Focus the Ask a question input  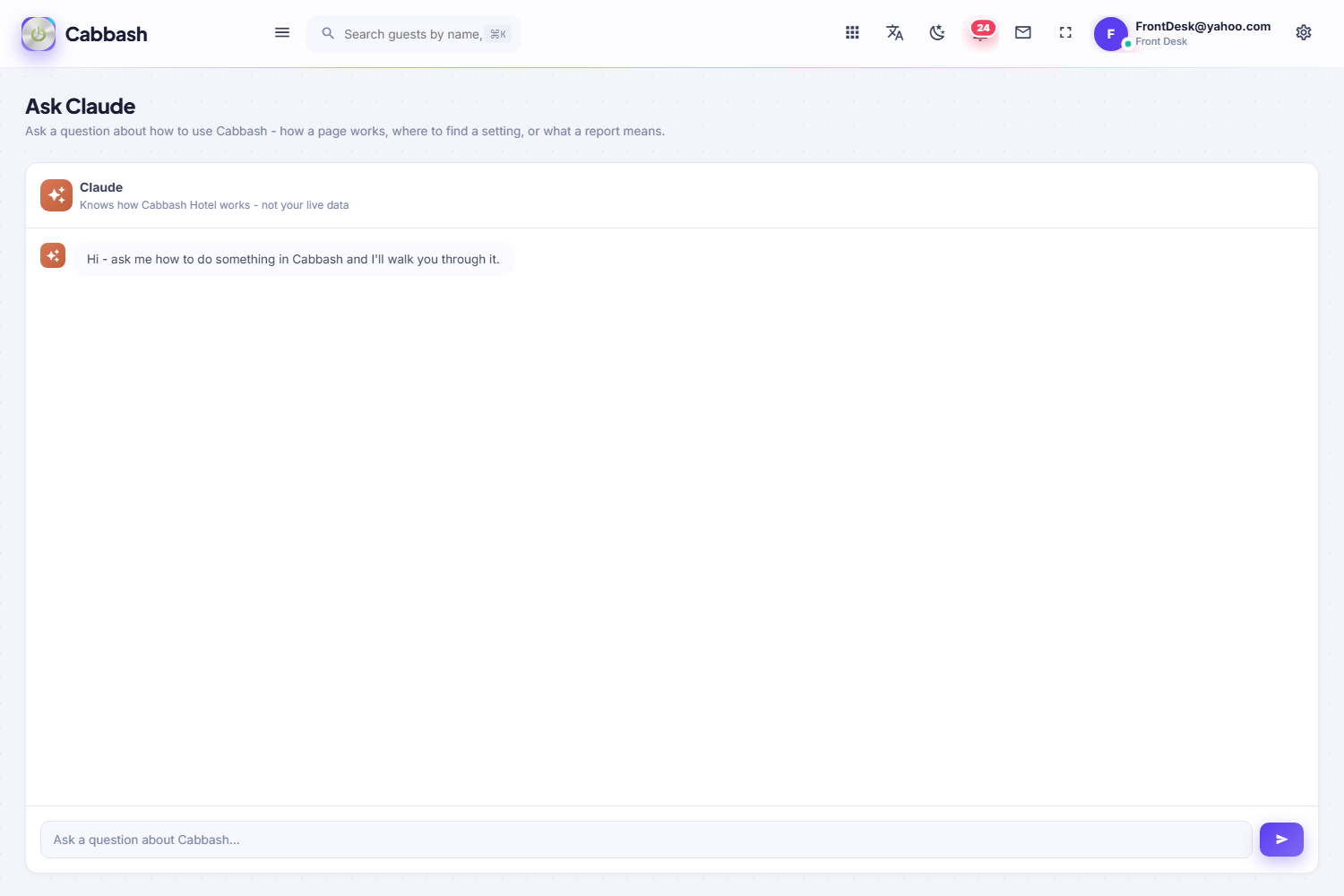[x=646, y=840]
